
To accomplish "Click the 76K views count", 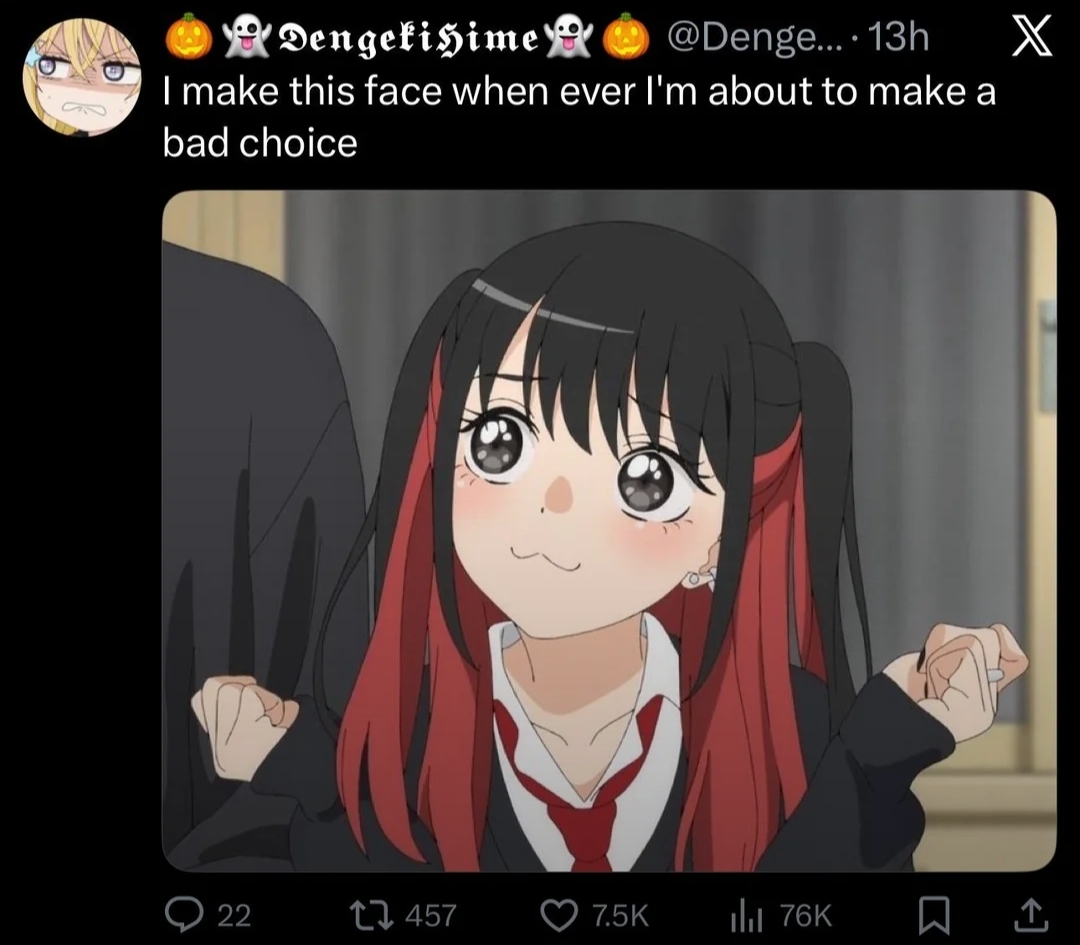I will [807, 916].
